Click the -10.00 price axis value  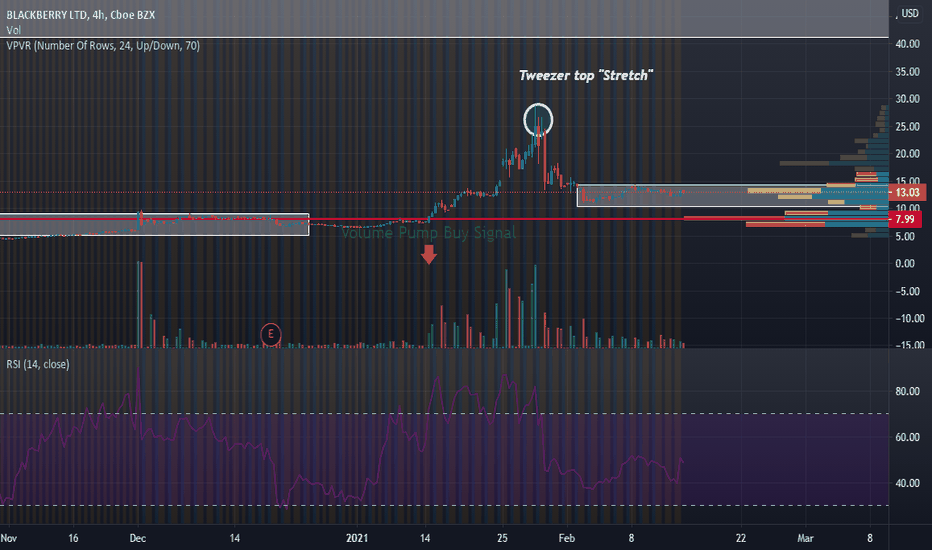[909, 319]
